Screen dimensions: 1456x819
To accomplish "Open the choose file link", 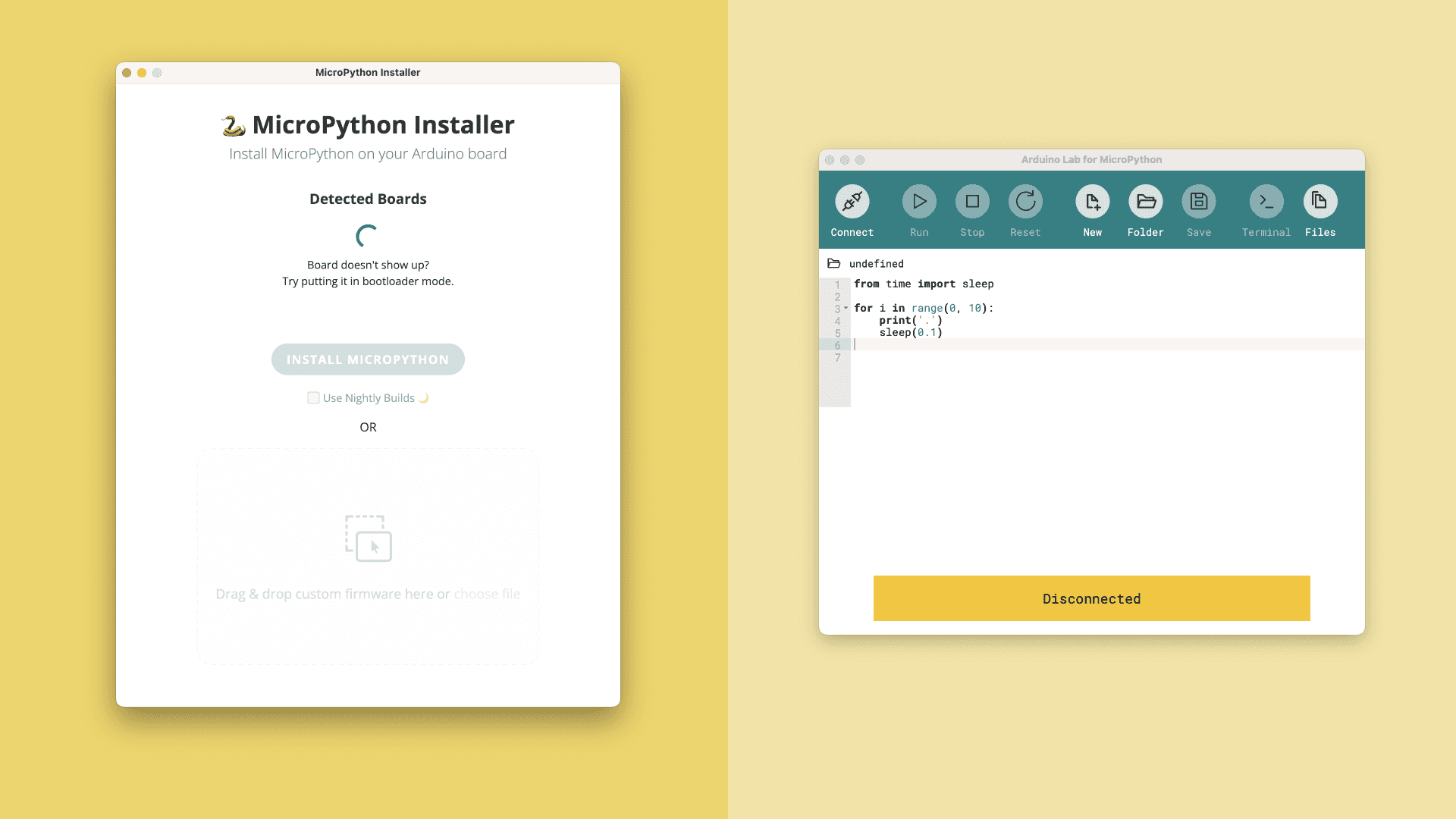I will click(x=487, y=594).
